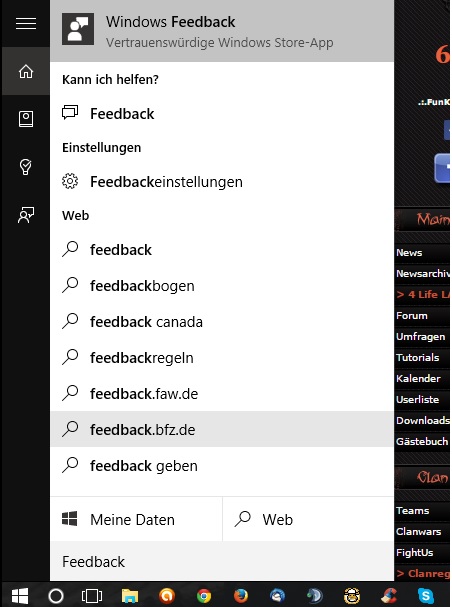The image size is (452, 607).
Task: Click the lightbulb tips icon
Action: [x=26, y=167]
